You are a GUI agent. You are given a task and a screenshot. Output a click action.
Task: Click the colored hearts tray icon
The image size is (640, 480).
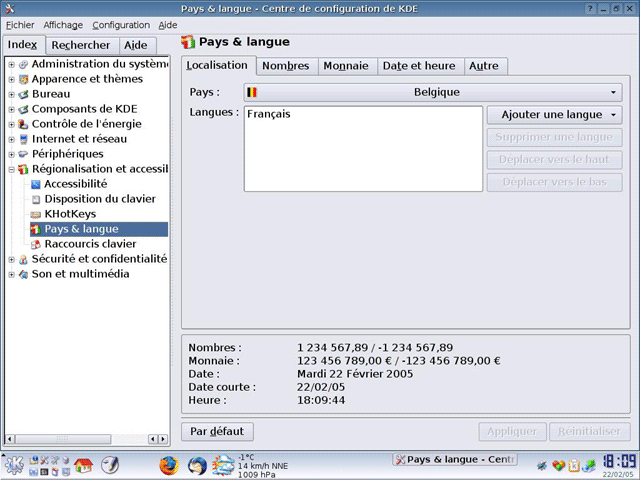click(x=558, y=465)
